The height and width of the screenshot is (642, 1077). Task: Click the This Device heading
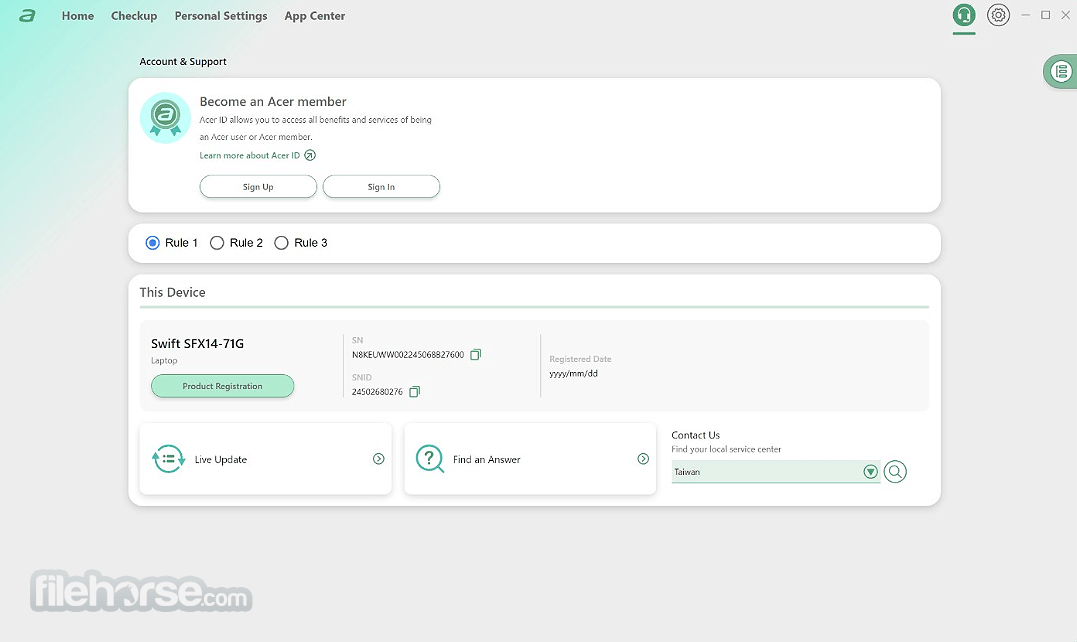click(x=172, y=293)
